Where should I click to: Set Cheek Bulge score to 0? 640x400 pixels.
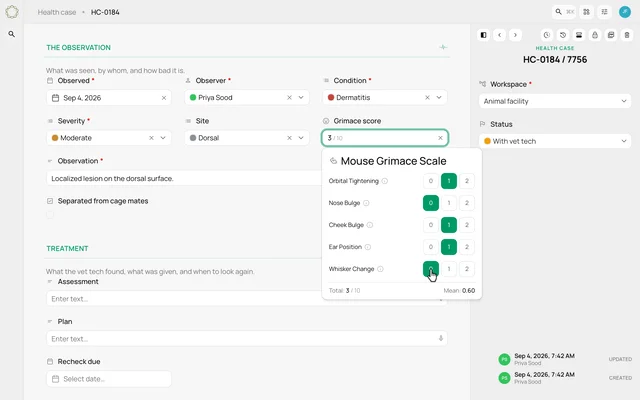431,225
